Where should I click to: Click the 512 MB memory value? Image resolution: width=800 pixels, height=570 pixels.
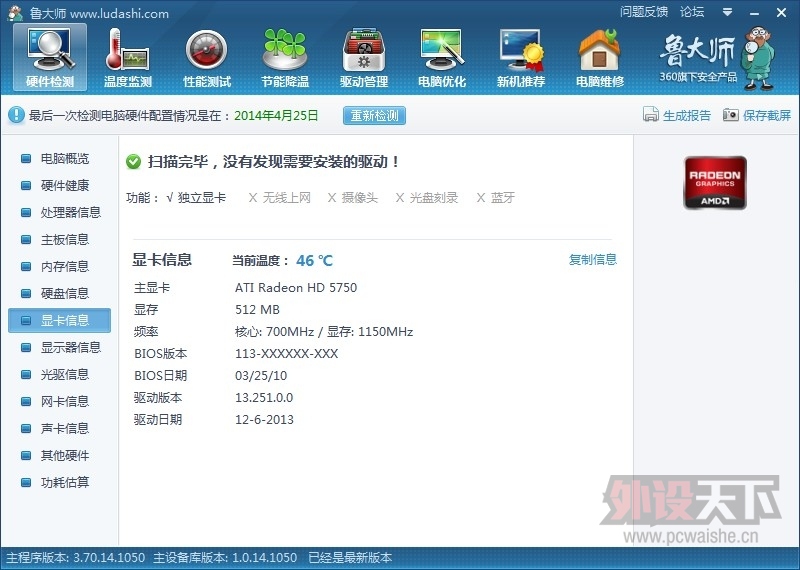257,310
